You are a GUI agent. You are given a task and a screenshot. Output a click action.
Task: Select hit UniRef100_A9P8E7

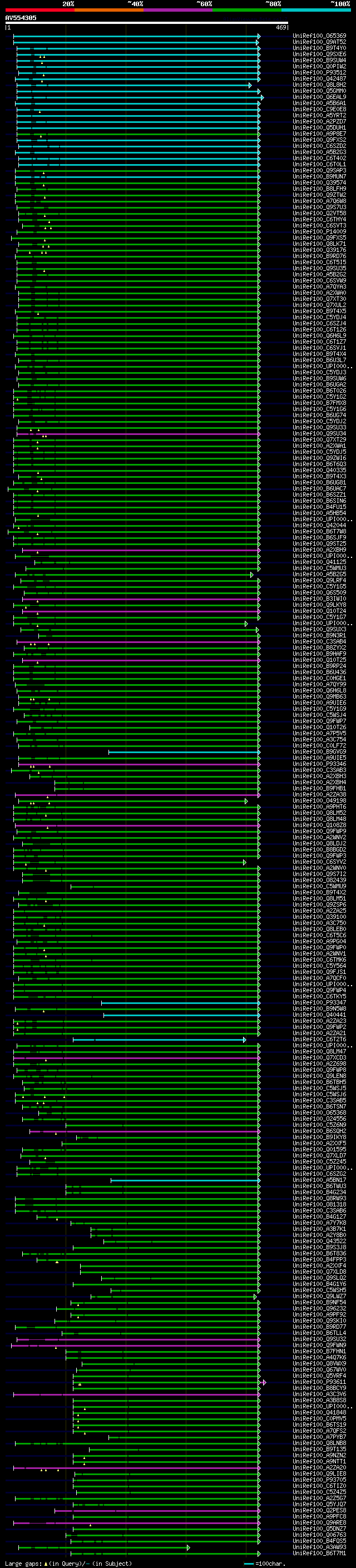[x=319, y=134]
